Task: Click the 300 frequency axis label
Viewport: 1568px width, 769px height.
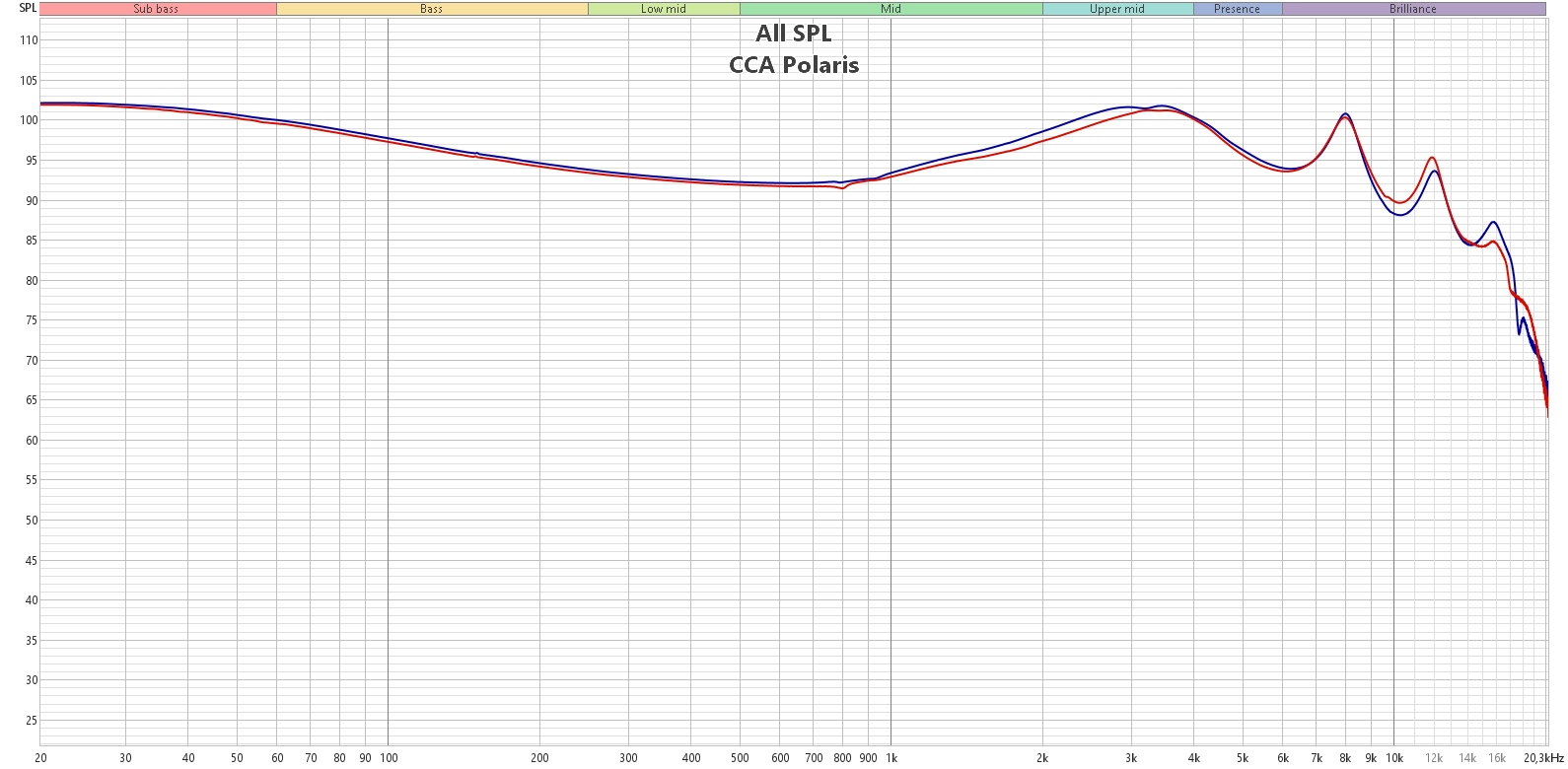Action: coord(628,758)
